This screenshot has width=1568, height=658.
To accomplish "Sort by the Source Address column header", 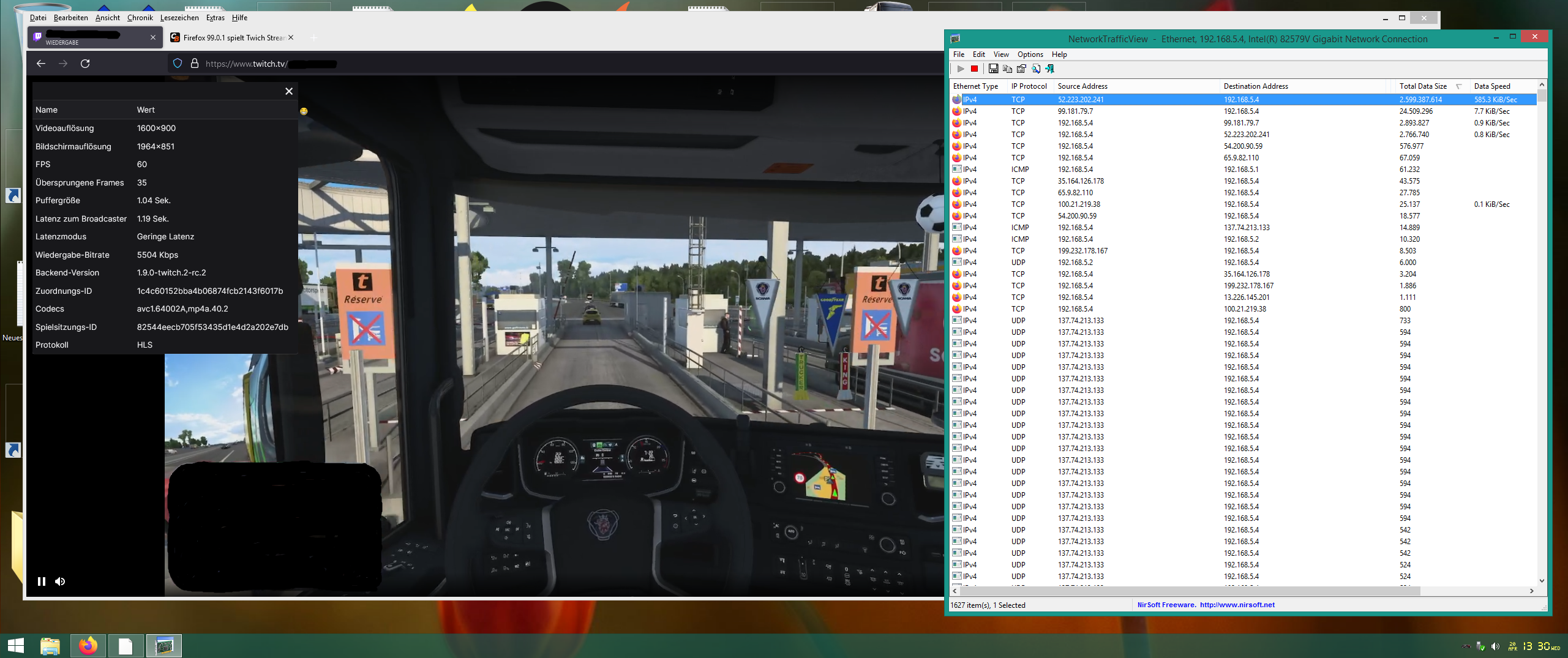I will [x=1137, y=86].
